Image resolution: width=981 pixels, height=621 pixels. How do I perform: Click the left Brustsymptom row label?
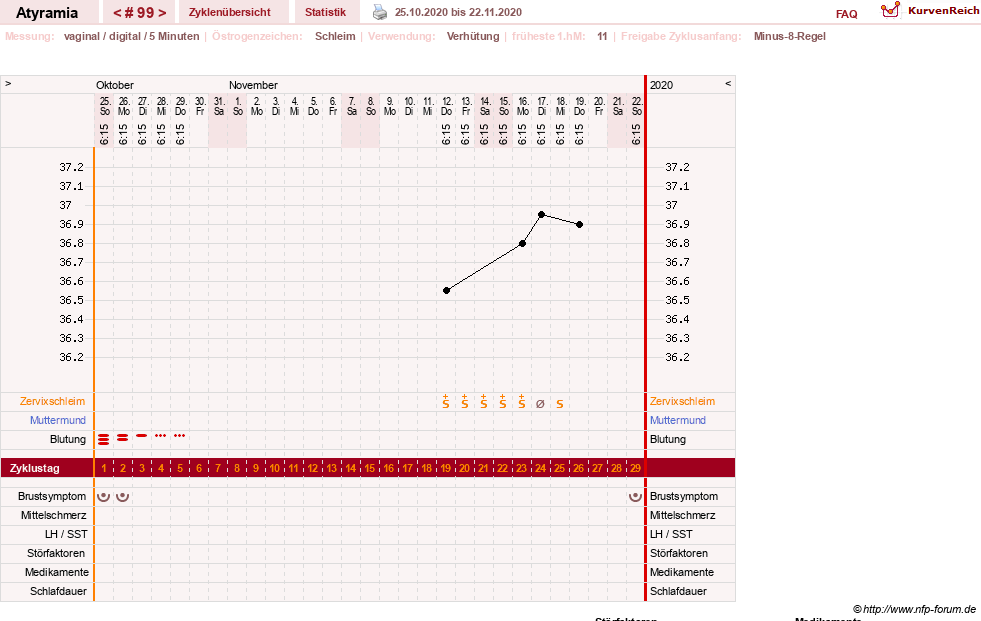coord(52,496)
